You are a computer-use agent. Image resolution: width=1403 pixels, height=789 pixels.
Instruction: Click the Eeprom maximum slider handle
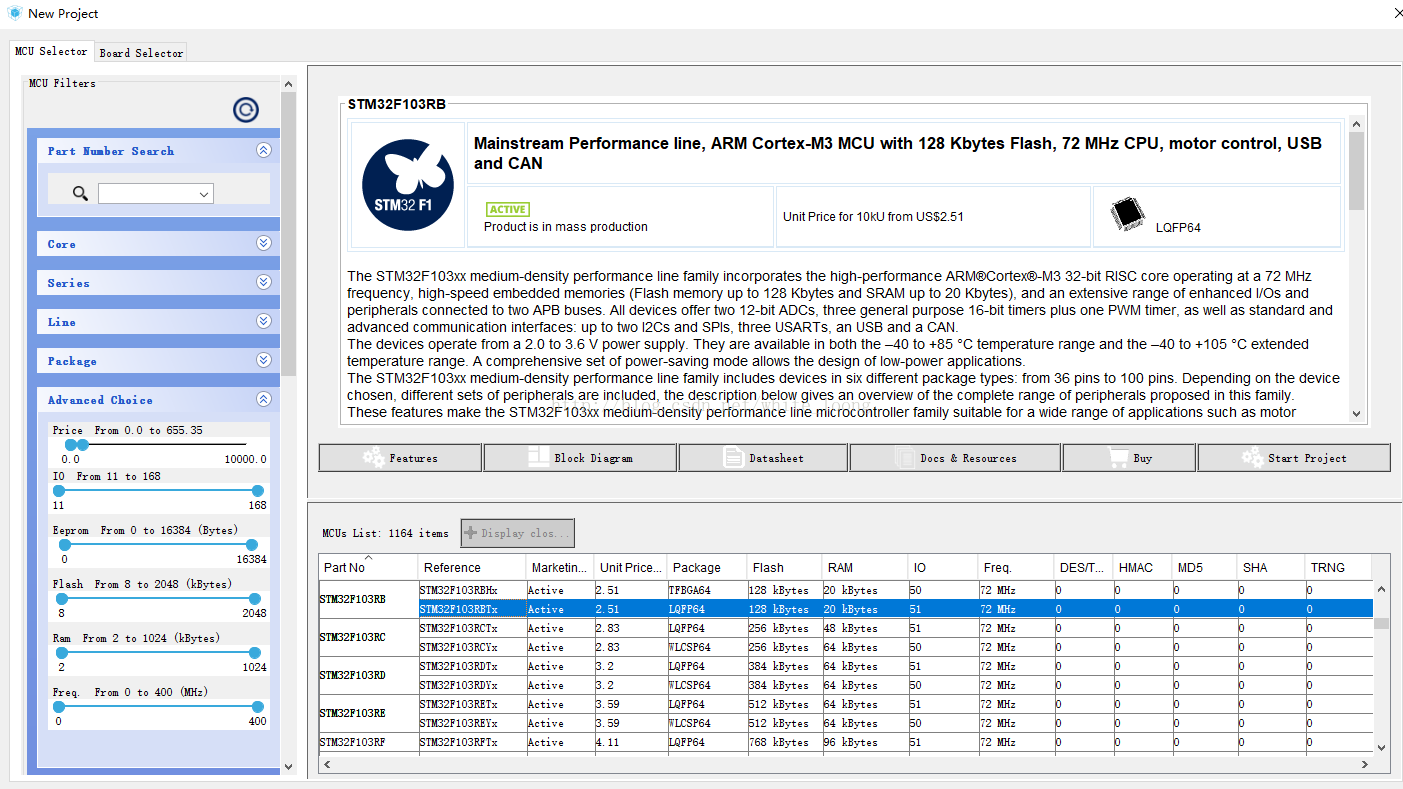coord(252,545)
